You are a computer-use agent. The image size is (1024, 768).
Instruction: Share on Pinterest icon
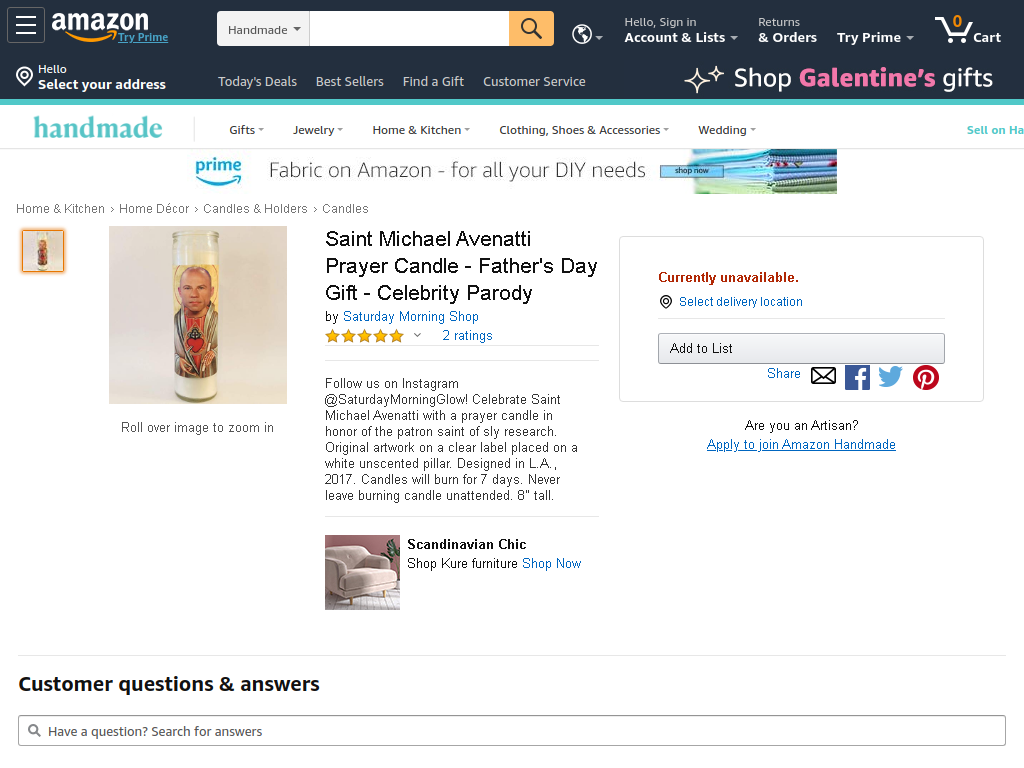(x=925, y=377)
